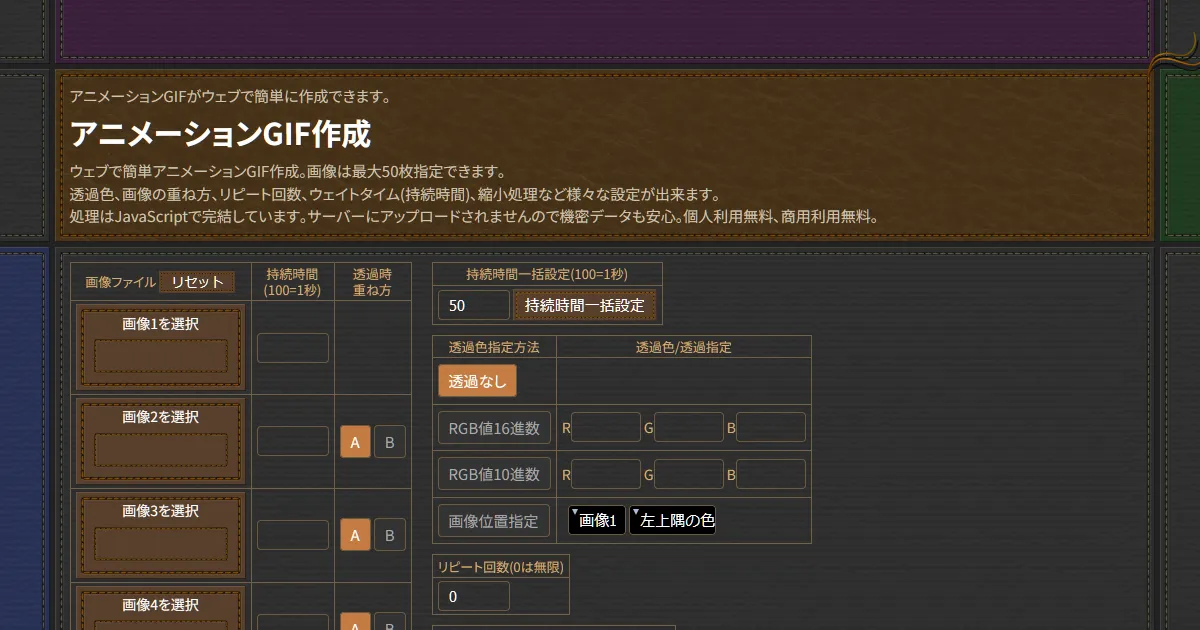Select overlay mode B for image 2
The height and width of the screenshot is (630, 1200).
pyautogui.click(x=390, y=441)
